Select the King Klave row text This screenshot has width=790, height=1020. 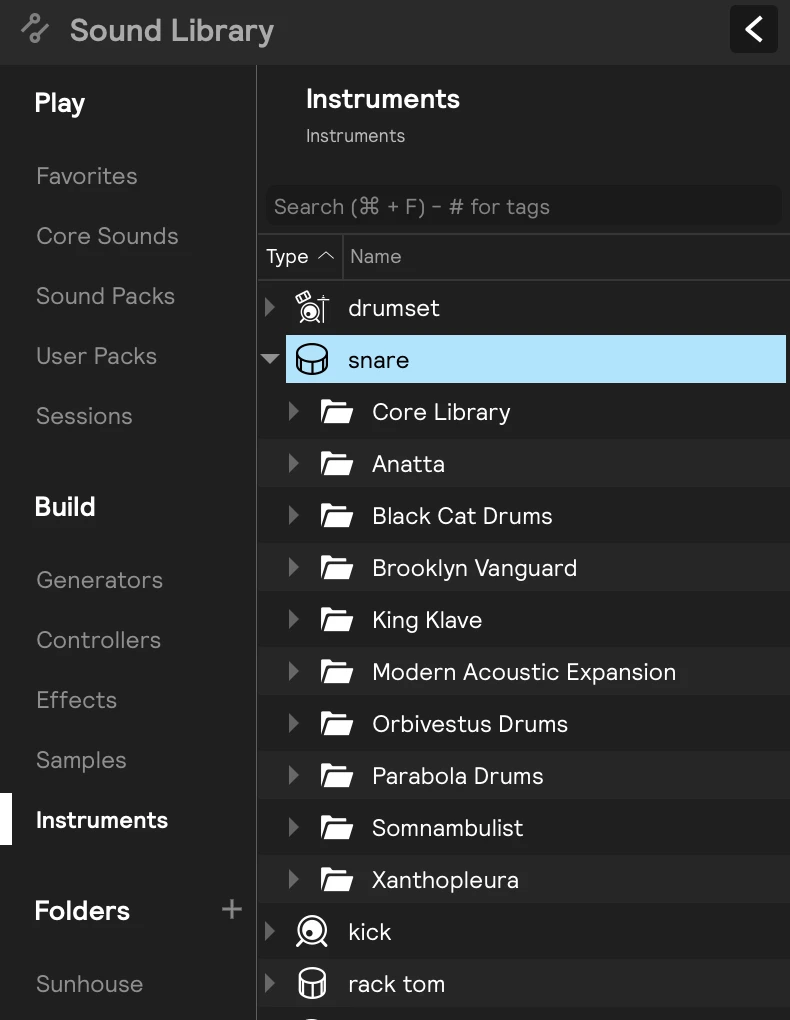pyautogui.click(x=427, y=621)
